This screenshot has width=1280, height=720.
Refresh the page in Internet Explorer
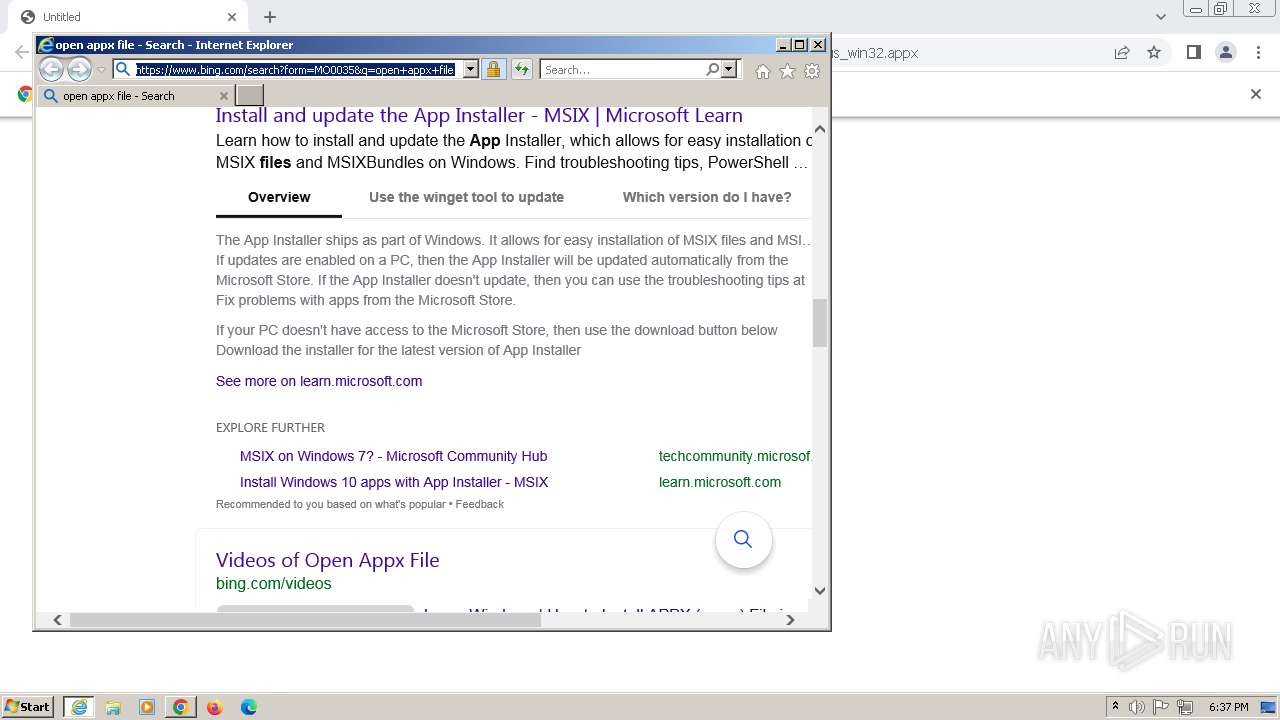(x=522, y=70)
